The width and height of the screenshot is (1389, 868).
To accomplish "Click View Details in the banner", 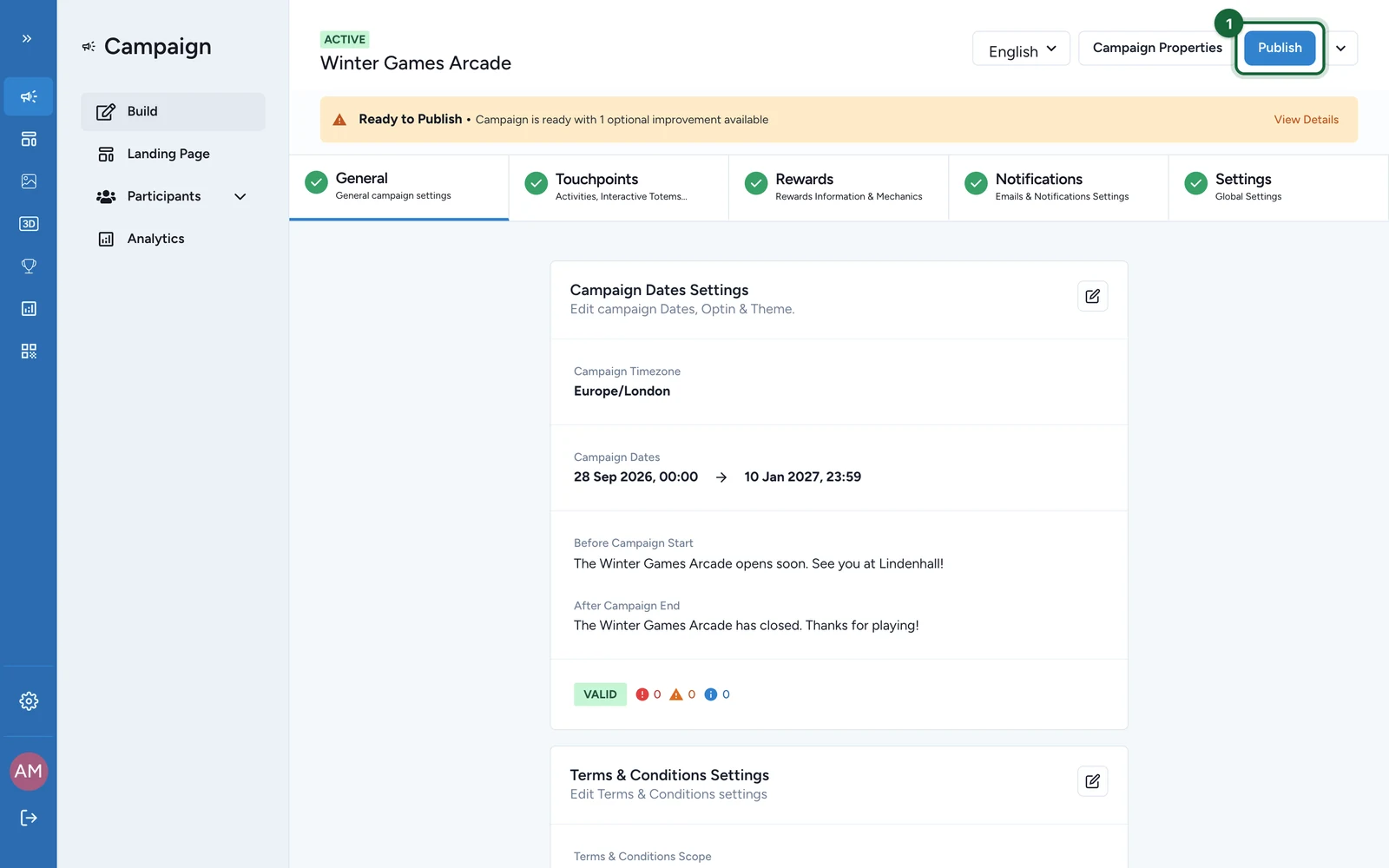I will click(1306, 120).
